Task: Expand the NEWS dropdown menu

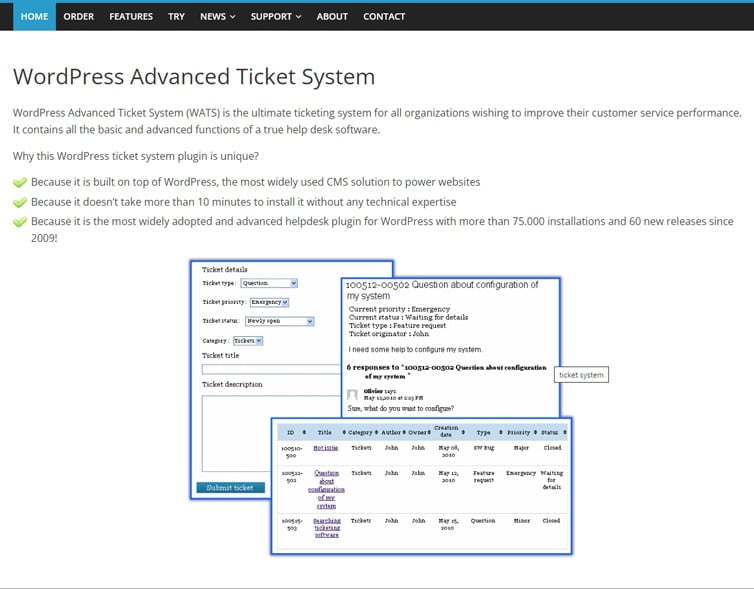Action: pyautogui.click(x=217, y=16)
